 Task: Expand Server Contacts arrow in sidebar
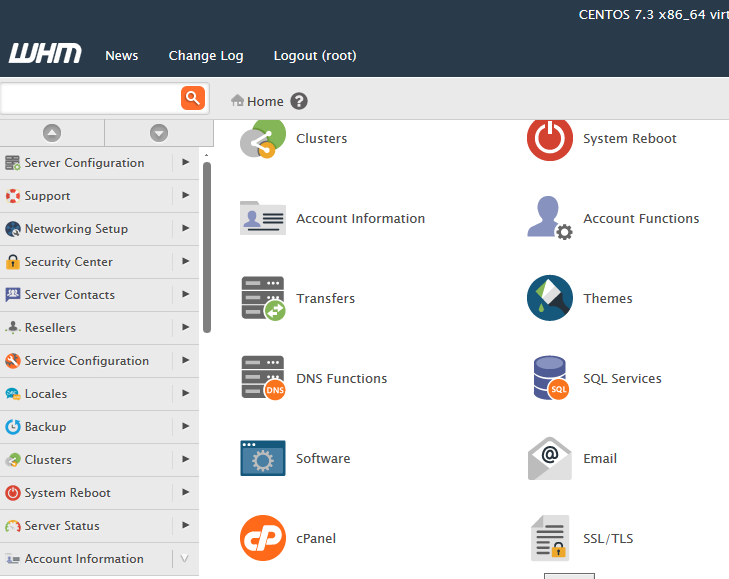coord(186,294)
